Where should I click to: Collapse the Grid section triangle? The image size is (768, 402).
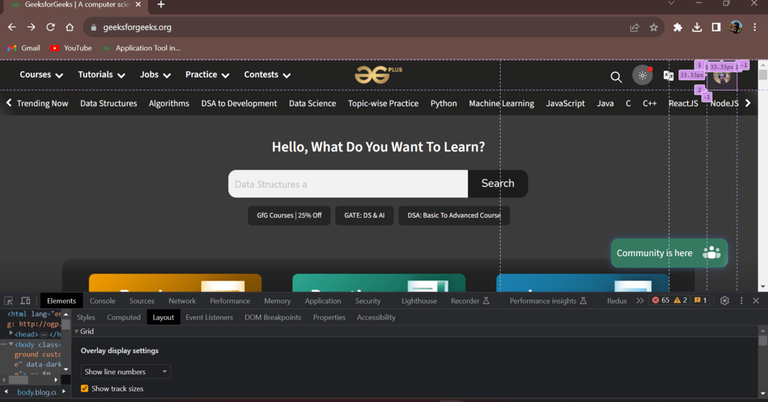point(76,331)
